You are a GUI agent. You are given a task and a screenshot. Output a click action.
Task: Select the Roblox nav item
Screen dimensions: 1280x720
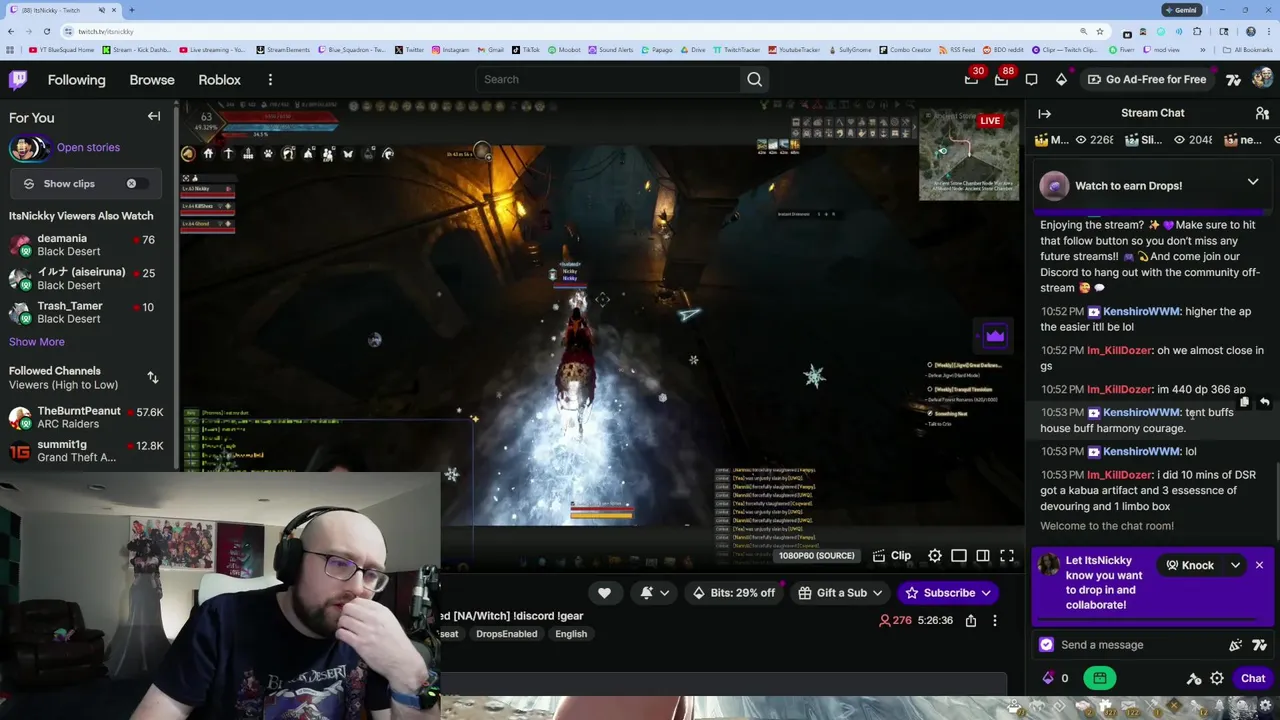tap(219, 80)
